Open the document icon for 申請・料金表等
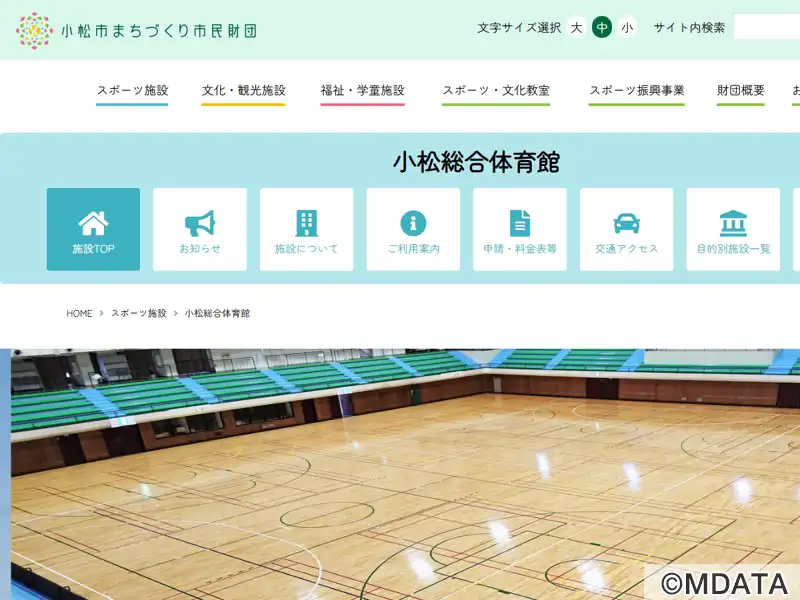This screenshot has width=800, height=600. tap(520, 223)
